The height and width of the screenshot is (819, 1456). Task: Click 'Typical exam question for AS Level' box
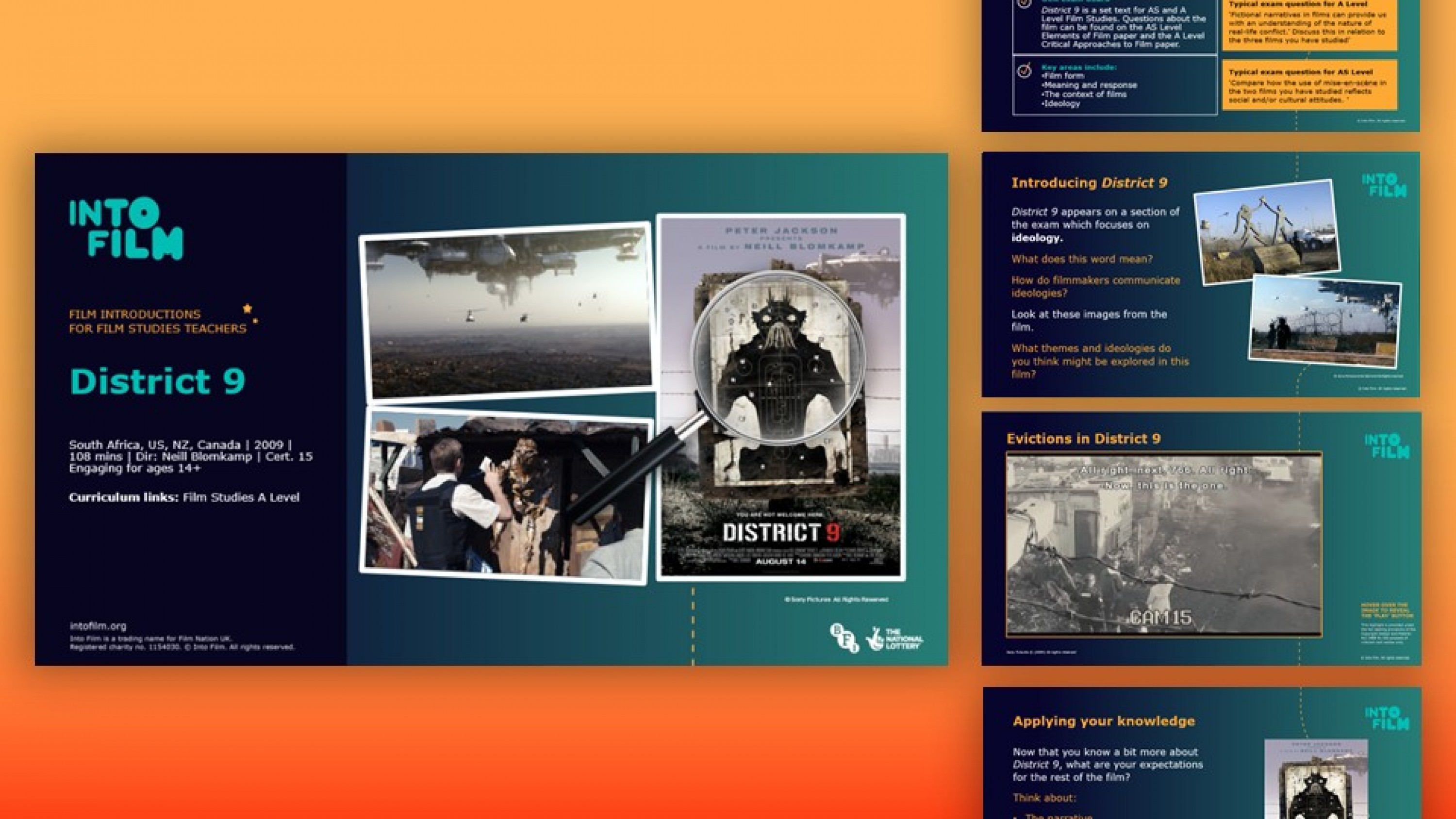pyautogui.click(x=1309, y=85)
